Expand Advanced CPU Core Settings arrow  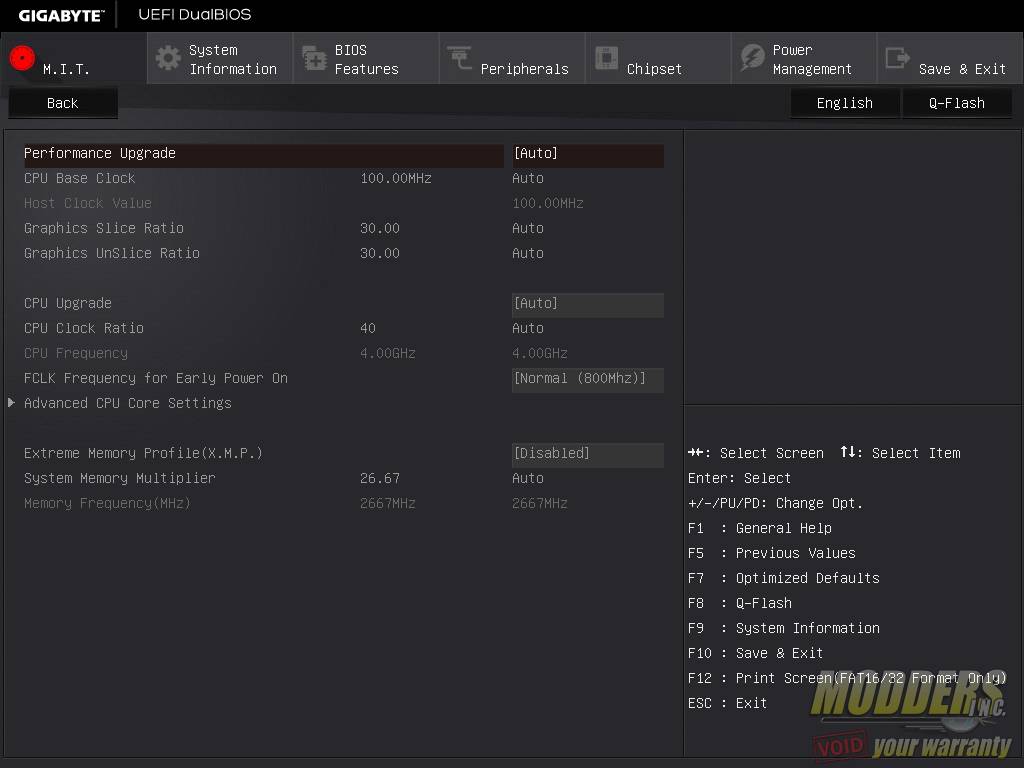11,403
